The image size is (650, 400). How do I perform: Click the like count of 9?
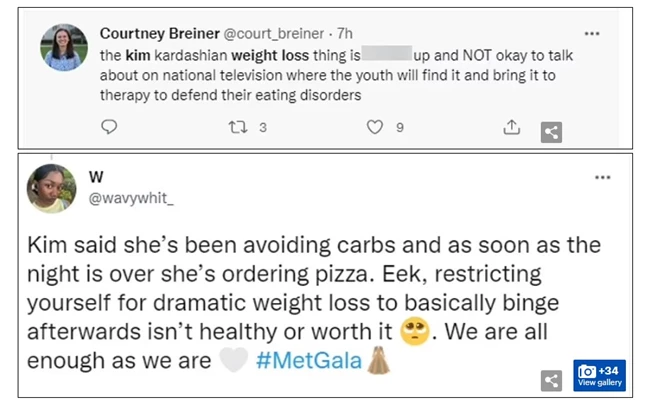coord(399,127)
